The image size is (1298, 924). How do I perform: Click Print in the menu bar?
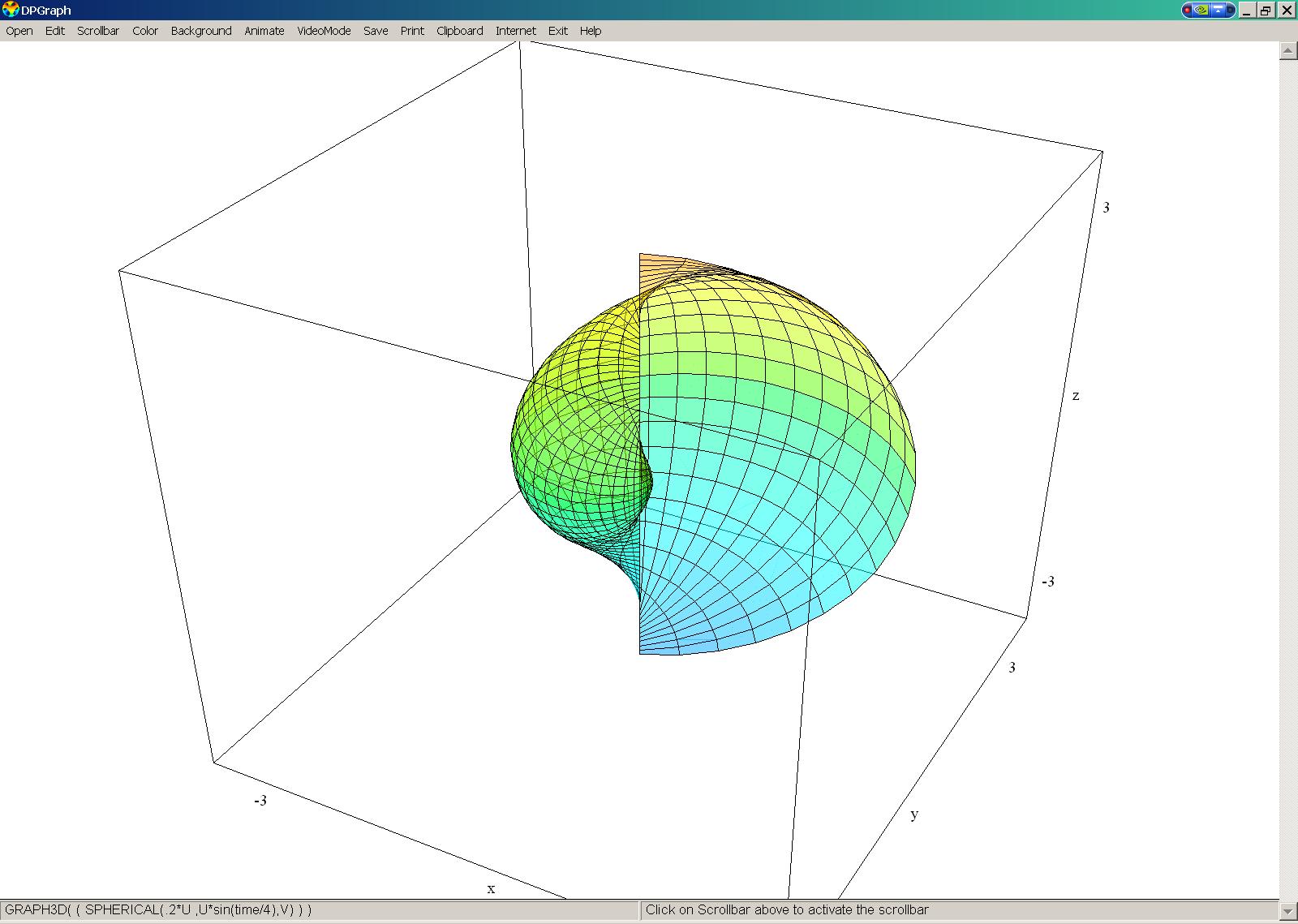tap(412, 31)
